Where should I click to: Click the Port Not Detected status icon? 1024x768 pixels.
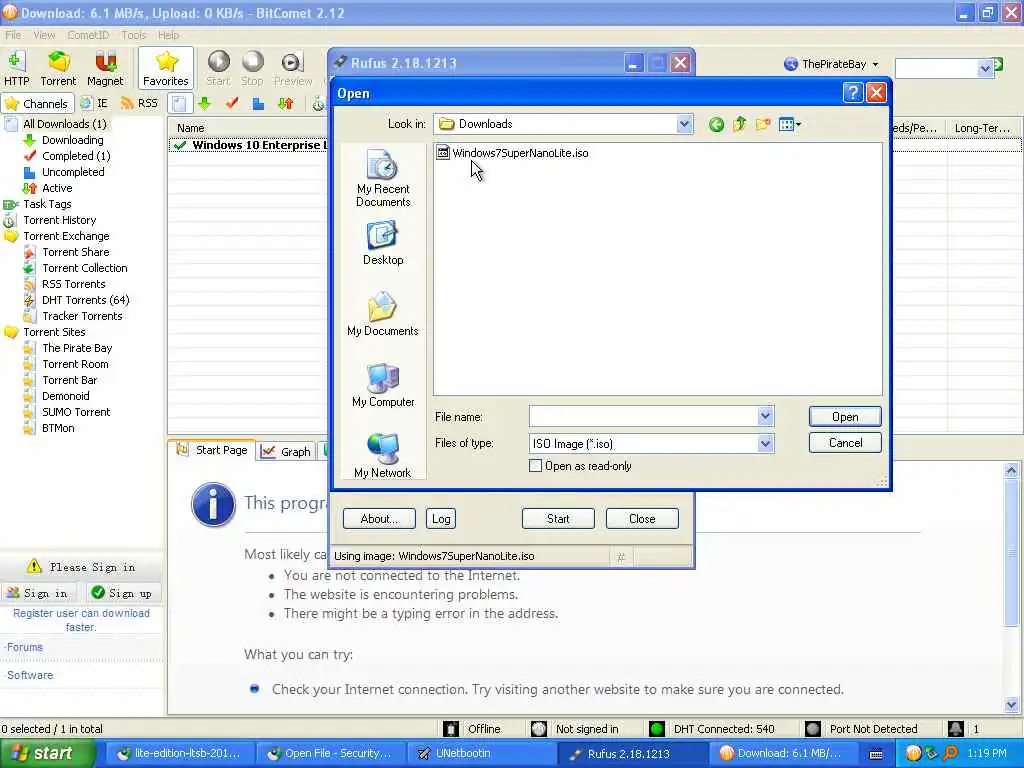(812, 729)
